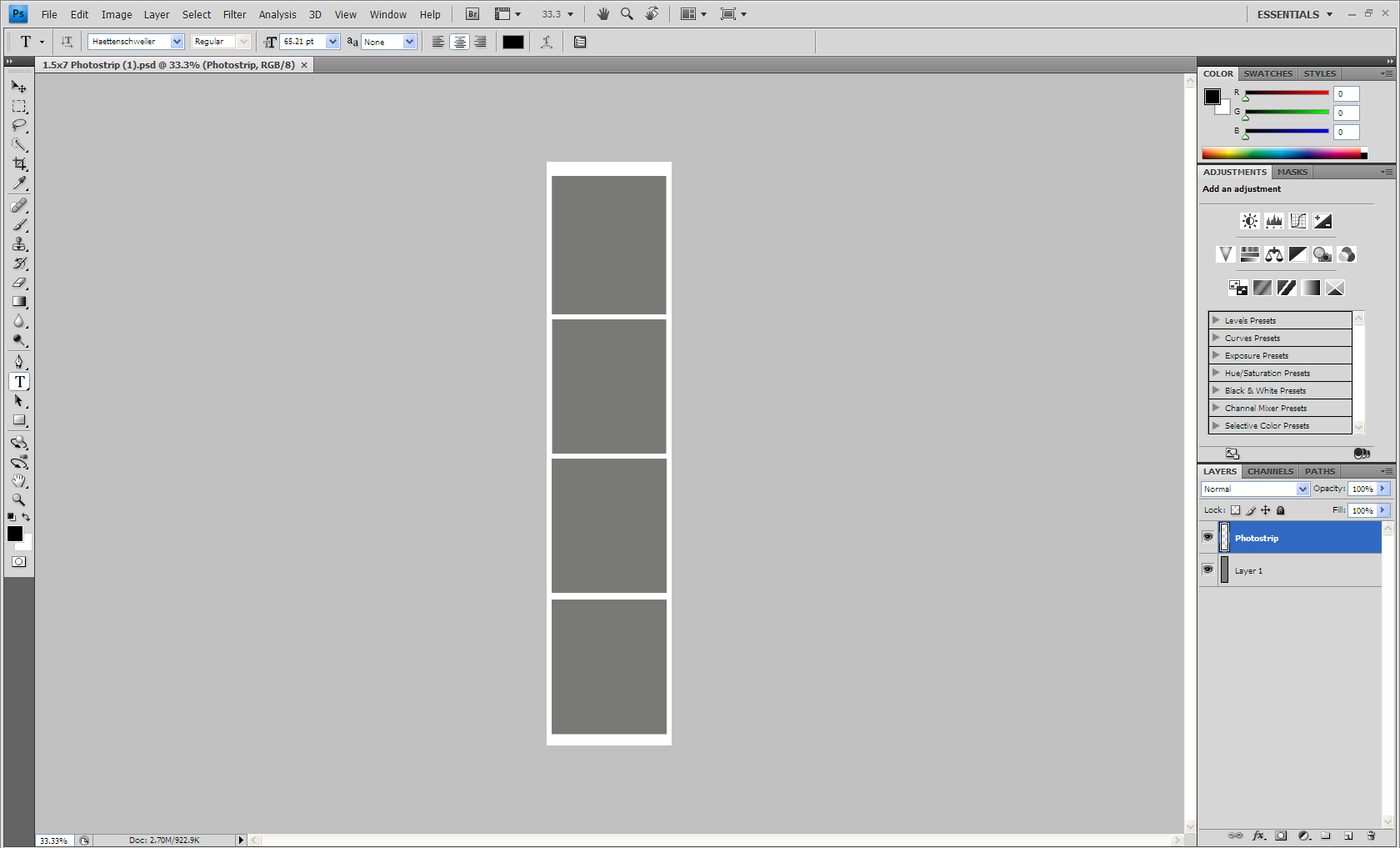Open the Essentials workspace dropdown
Image resolution: width=1400 pixels, height=848 pixels.
(1295, 14)
